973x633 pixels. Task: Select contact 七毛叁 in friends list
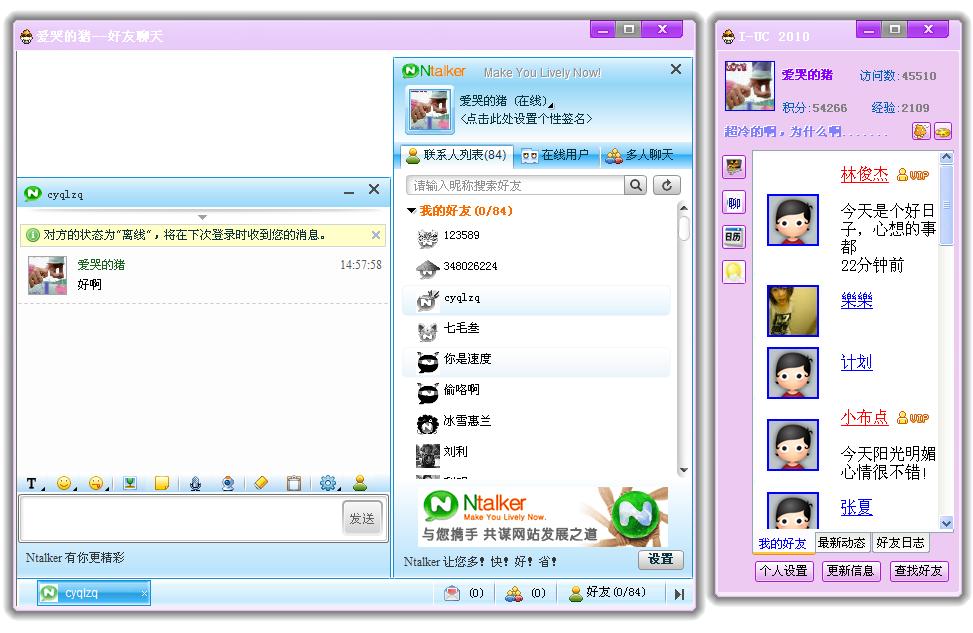[537, 329]
